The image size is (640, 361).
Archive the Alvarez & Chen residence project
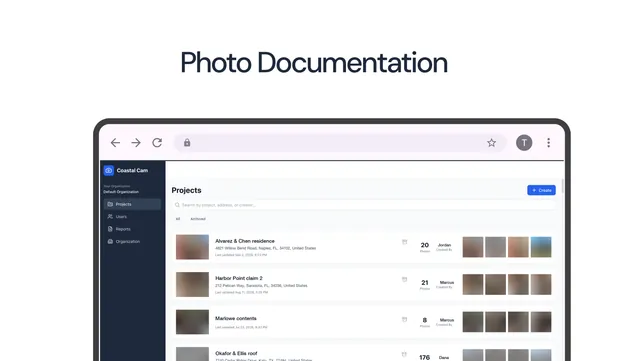point(404,242)
